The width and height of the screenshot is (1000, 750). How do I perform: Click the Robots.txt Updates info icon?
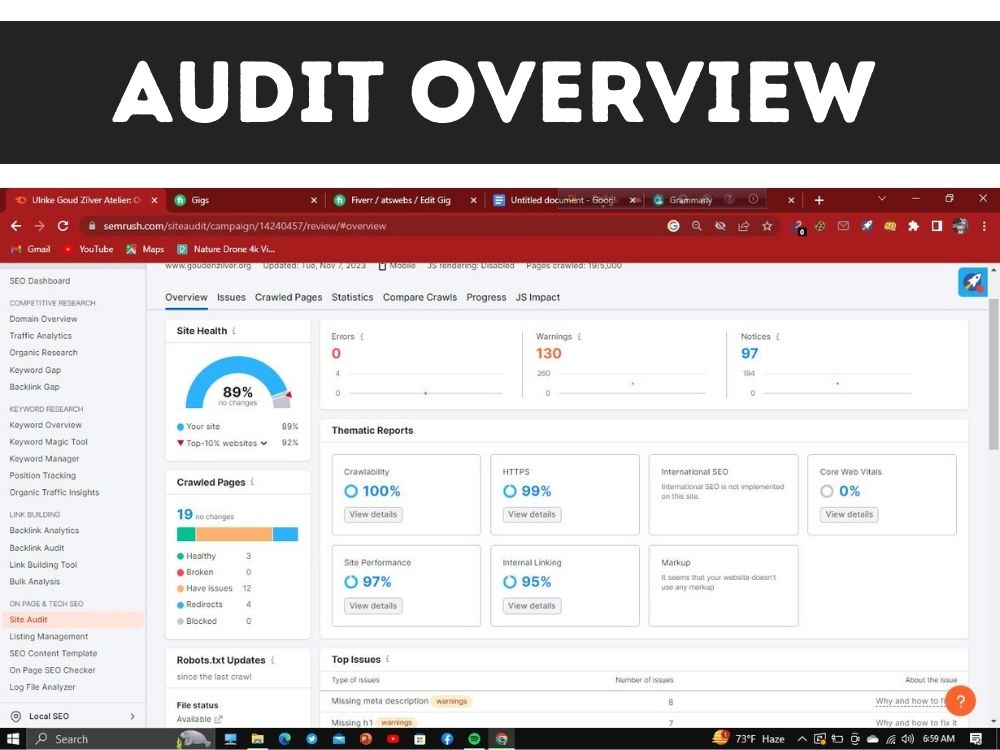[x=273, y=660]
